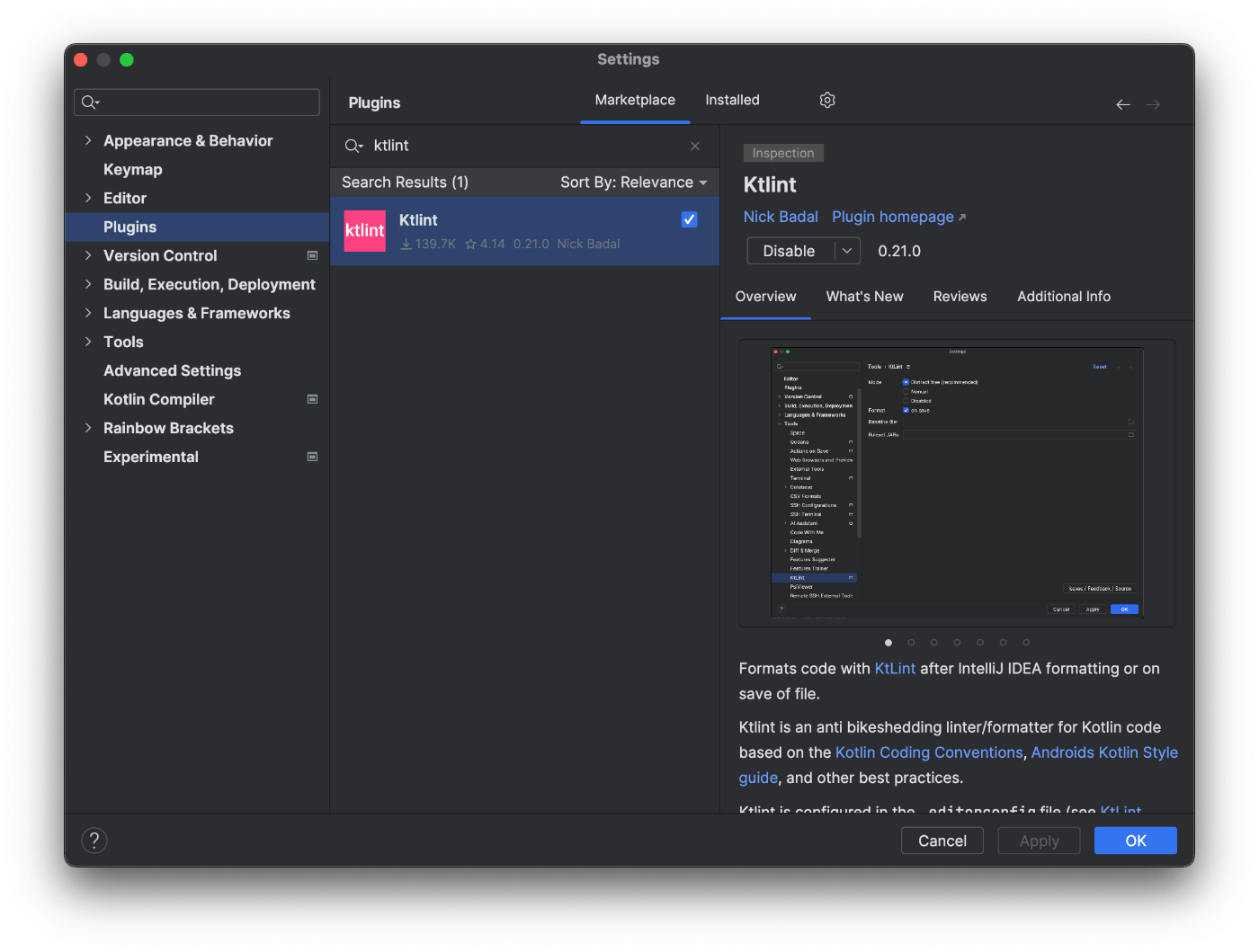
Task: Open the Reviews tab
Action: coord(960,297)
